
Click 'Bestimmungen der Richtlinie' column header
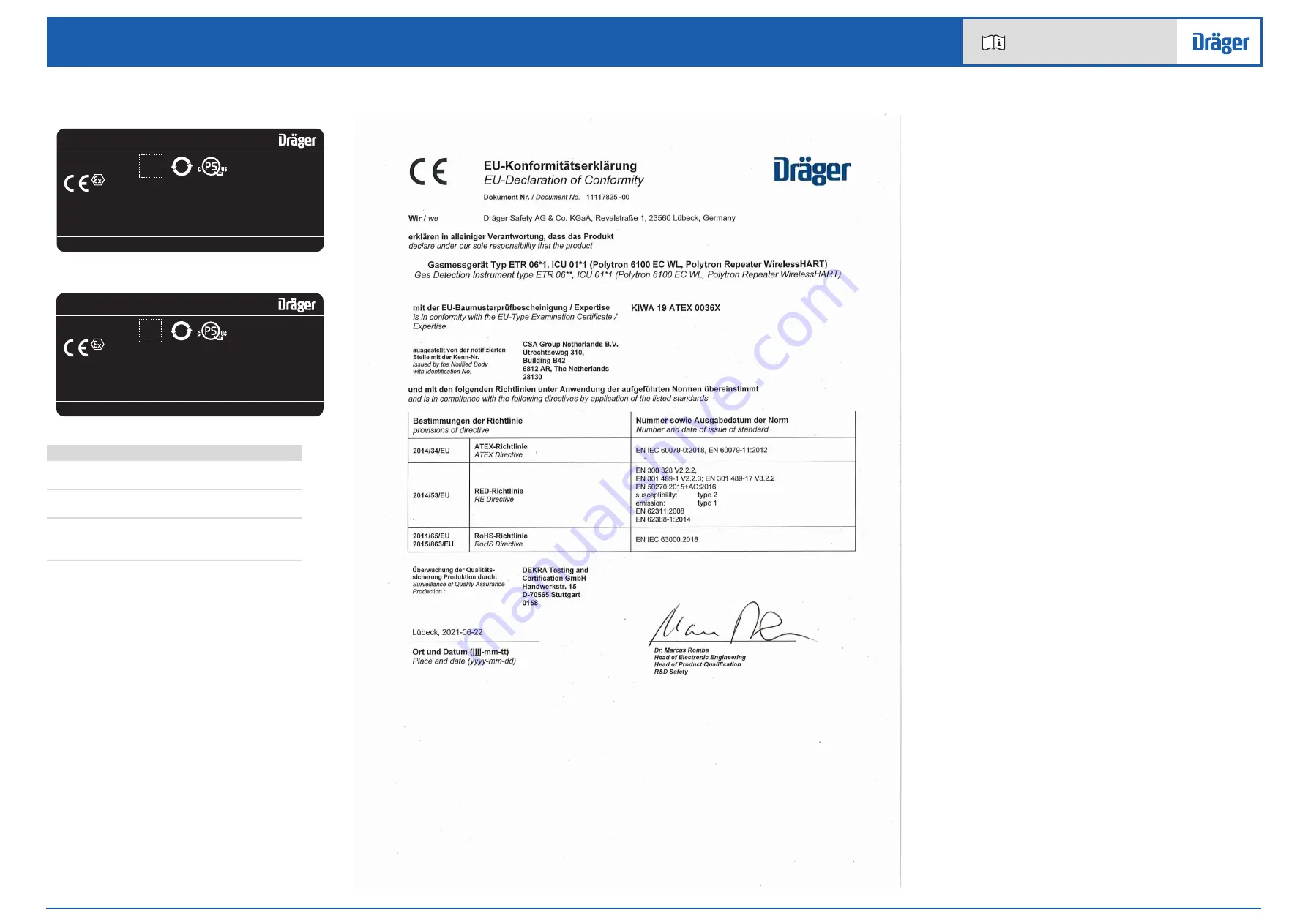468,421
